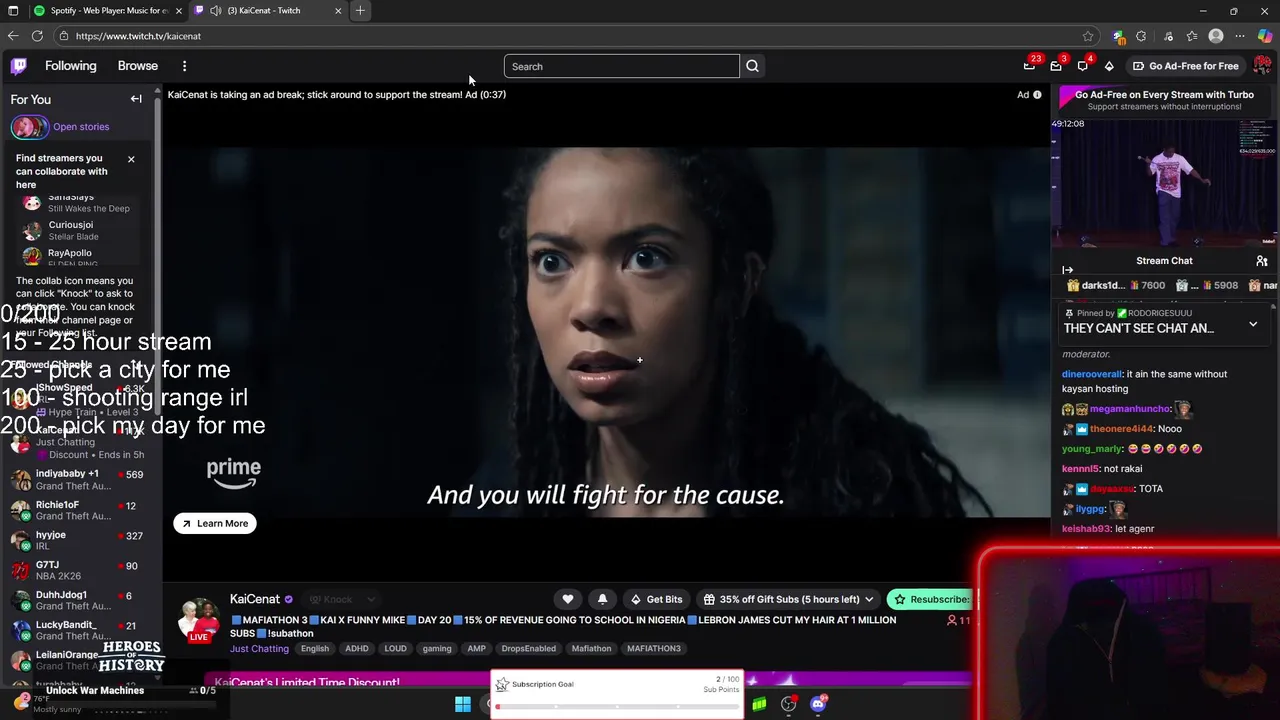Reload the Twitch page
This screenshot has width=1280, height=720.
(x=37, y=36)
